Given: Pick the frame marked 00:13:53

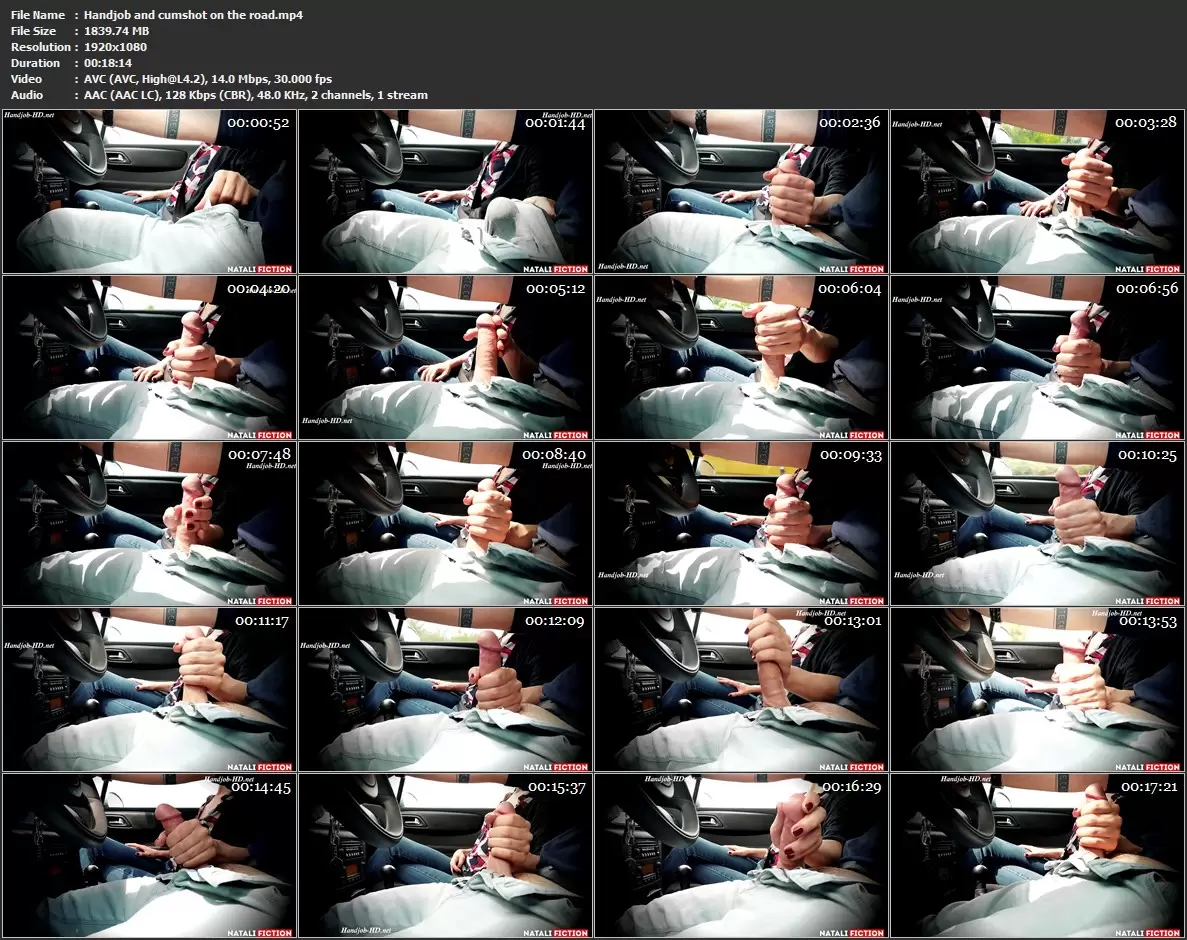Looking at the screenshot, I should pyautogui.click(x=1036, y=690).
